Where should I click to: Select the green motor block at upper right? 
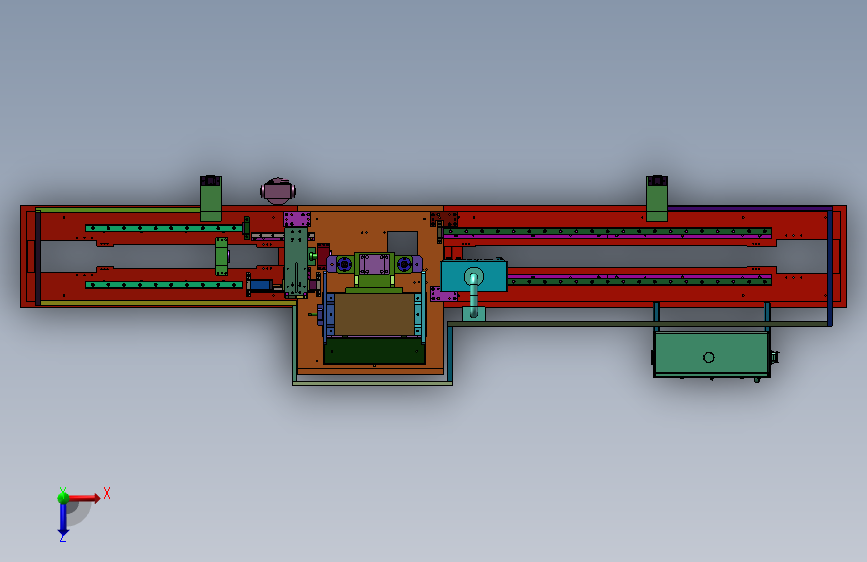pyautogui.click(x=657, y=199)
